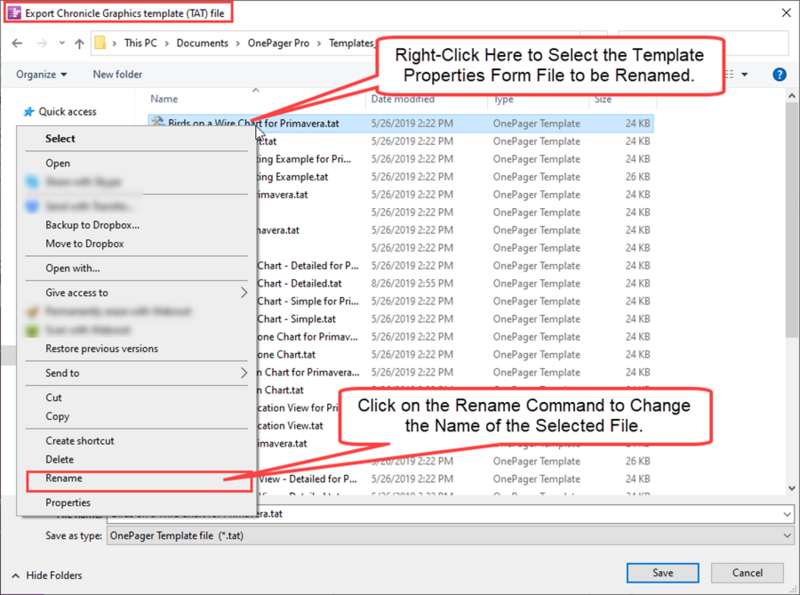Click scrollbar down arrow of file list
Image resolution: width=800 pixels, height=595 pixels.
tap(792, 488)
